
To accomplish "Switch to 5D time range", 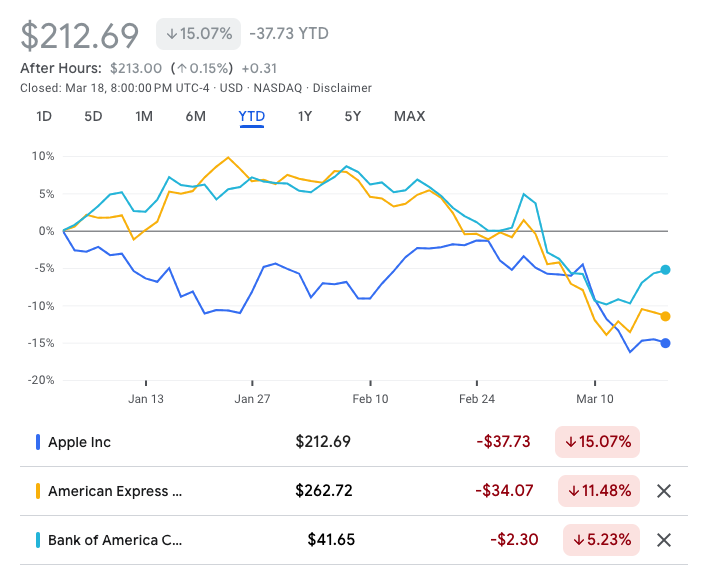I will point(93,116).
